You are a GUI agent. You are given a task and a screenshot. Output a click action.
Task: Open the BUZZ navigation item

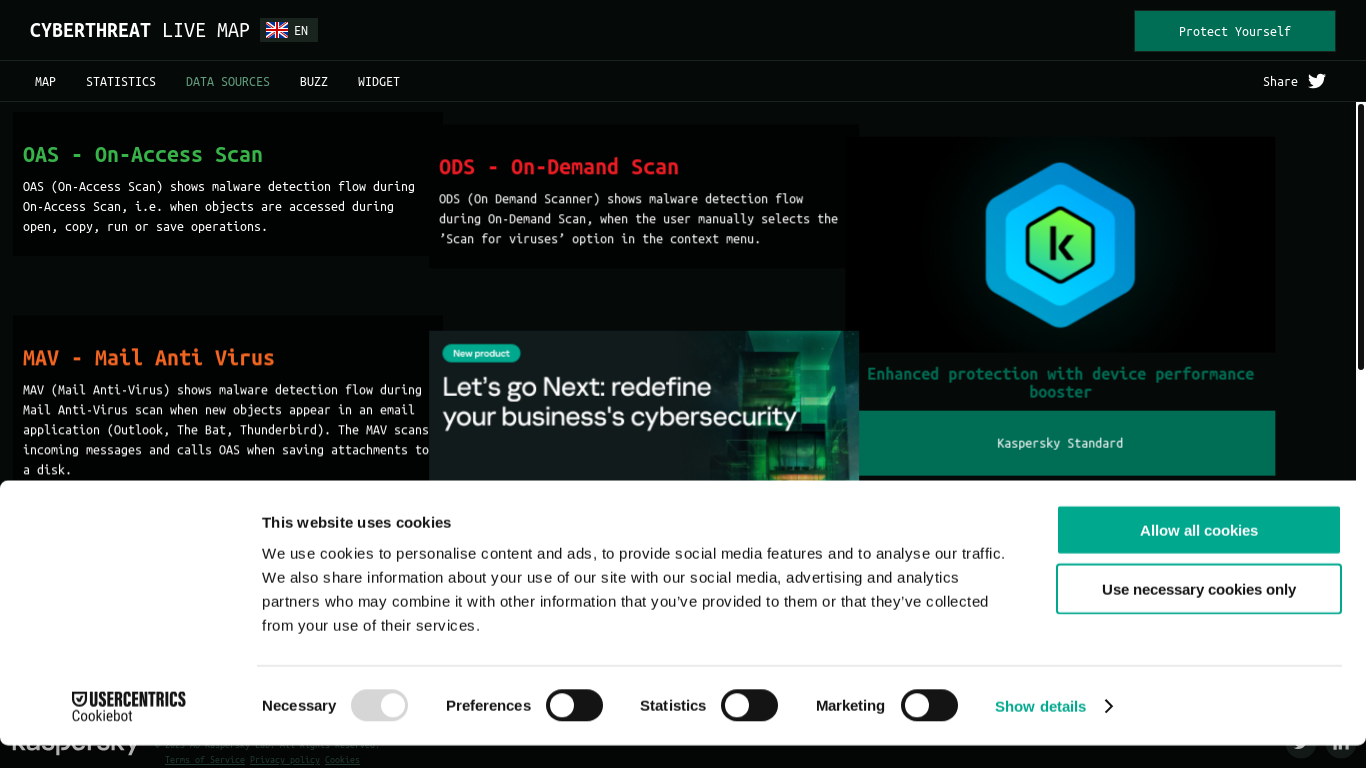pyautogui.click(x=314, y=82)
